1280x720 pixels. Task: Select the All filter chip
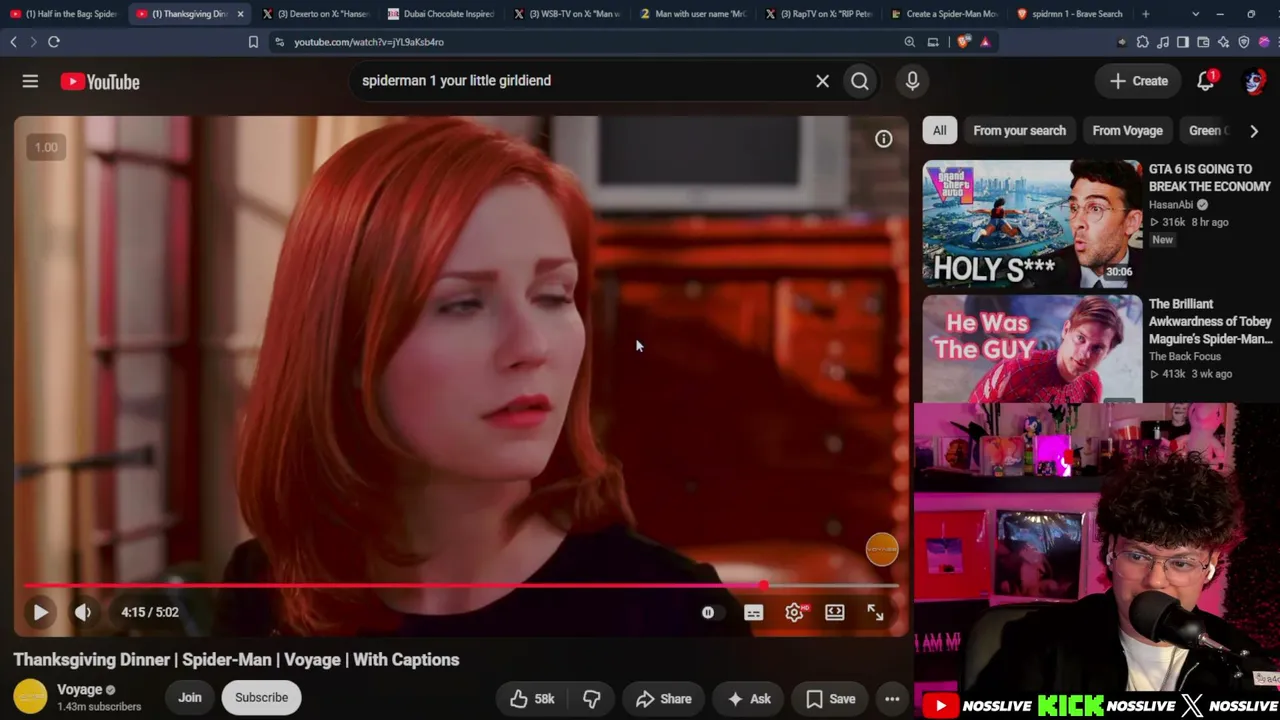click(940, 131)
